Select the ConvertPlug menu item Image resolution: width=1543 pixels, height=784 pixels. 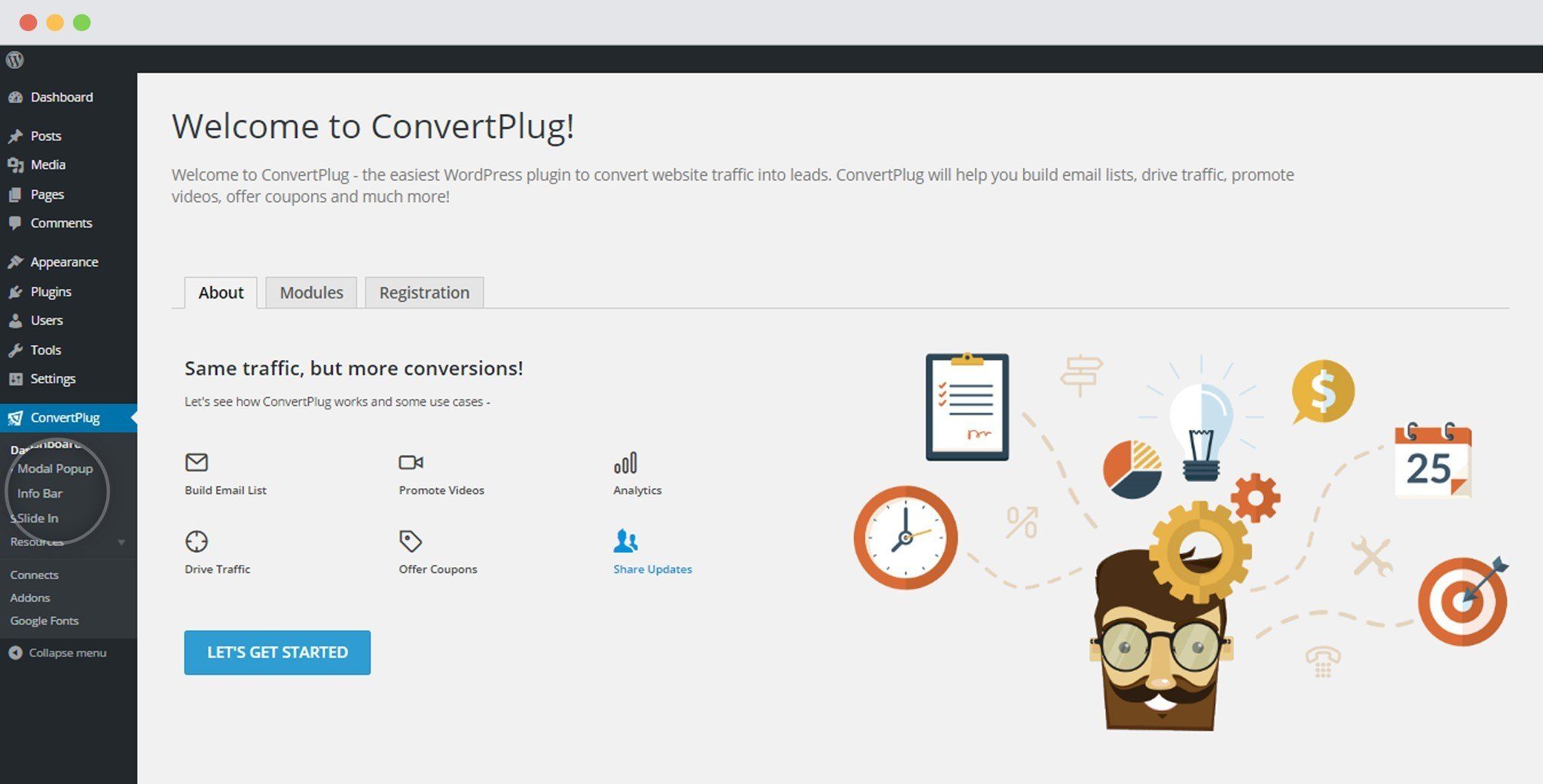point(69,418)
